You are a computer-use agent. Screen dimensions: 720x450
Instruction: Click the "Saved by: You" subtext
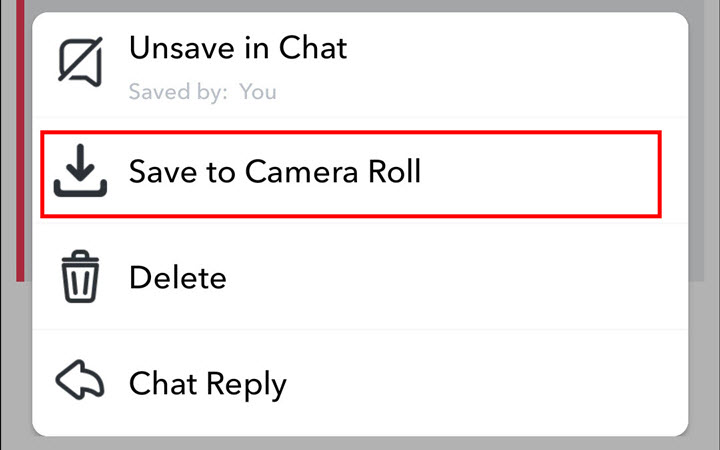pyautogui.click(x=202, y=92)
